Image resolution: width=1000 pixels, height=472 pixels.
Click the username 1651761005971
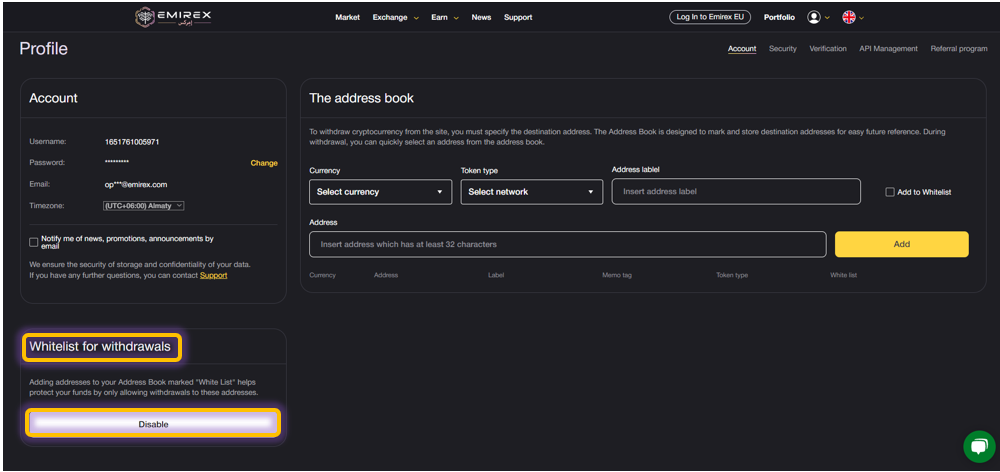click(x=132, y=142)
